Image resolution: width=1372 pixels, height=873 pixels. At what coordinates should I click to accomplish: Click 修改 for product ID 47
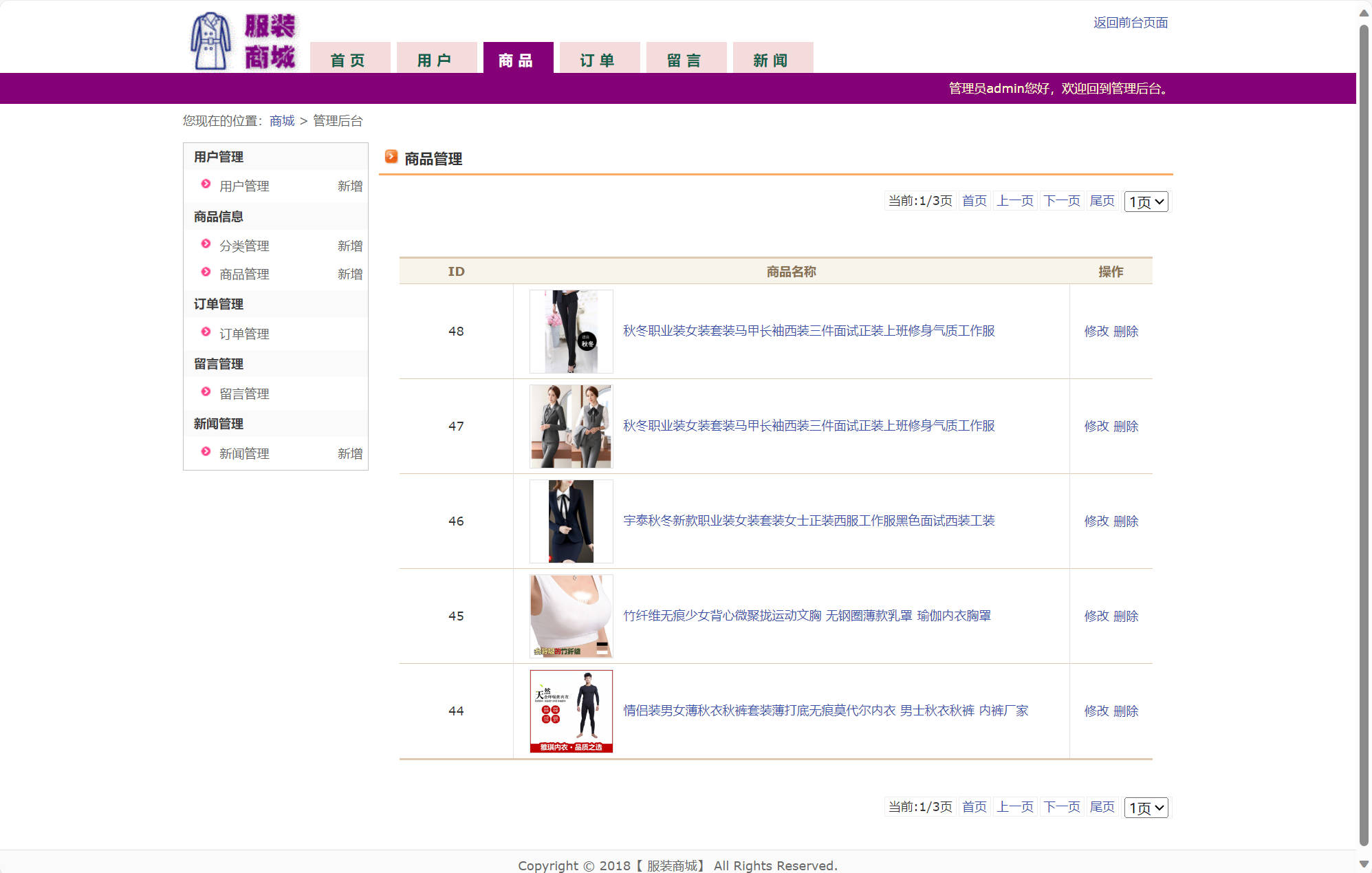click(x=1096, y=427)
